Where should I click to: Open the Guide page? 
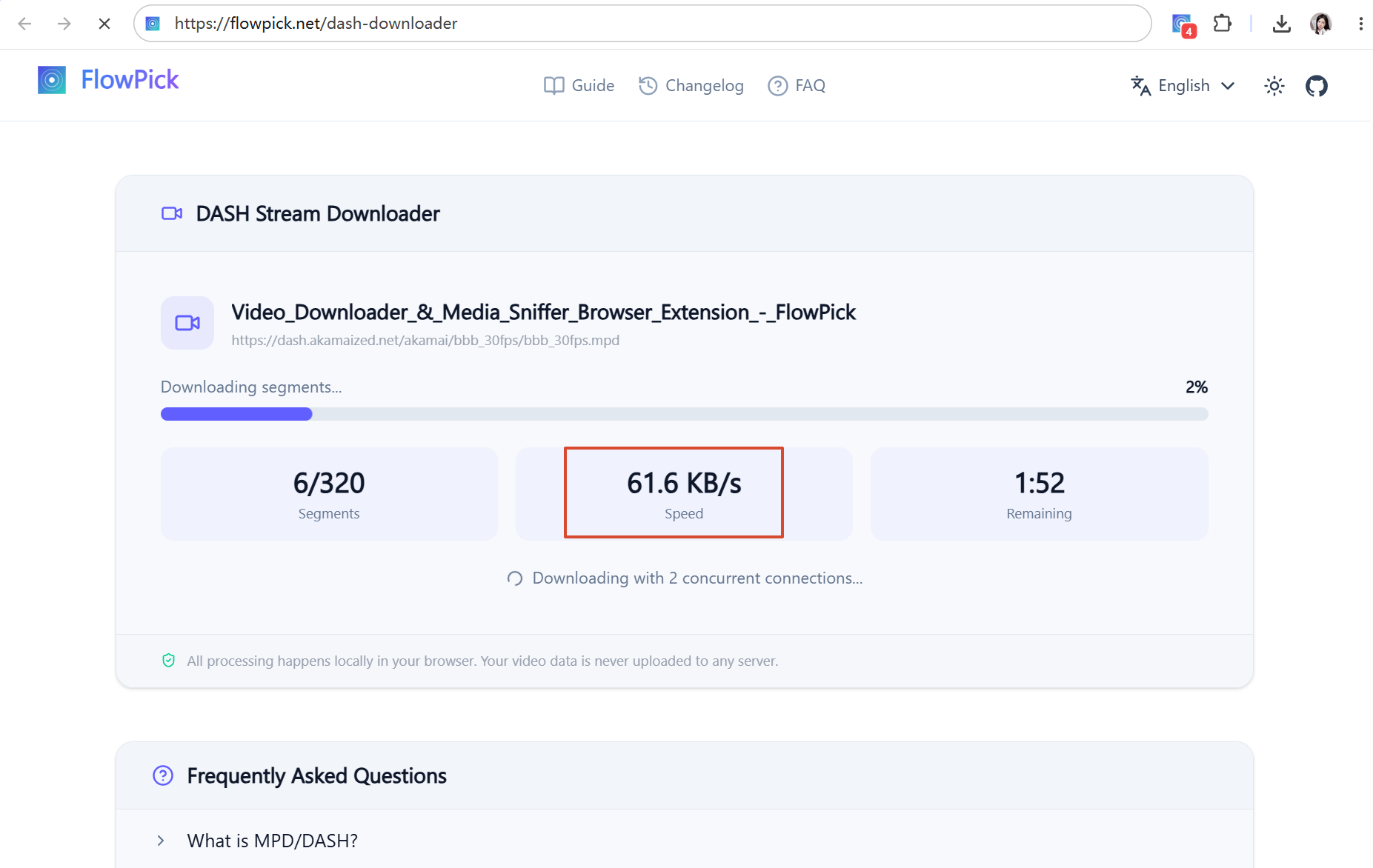[579, 86]
